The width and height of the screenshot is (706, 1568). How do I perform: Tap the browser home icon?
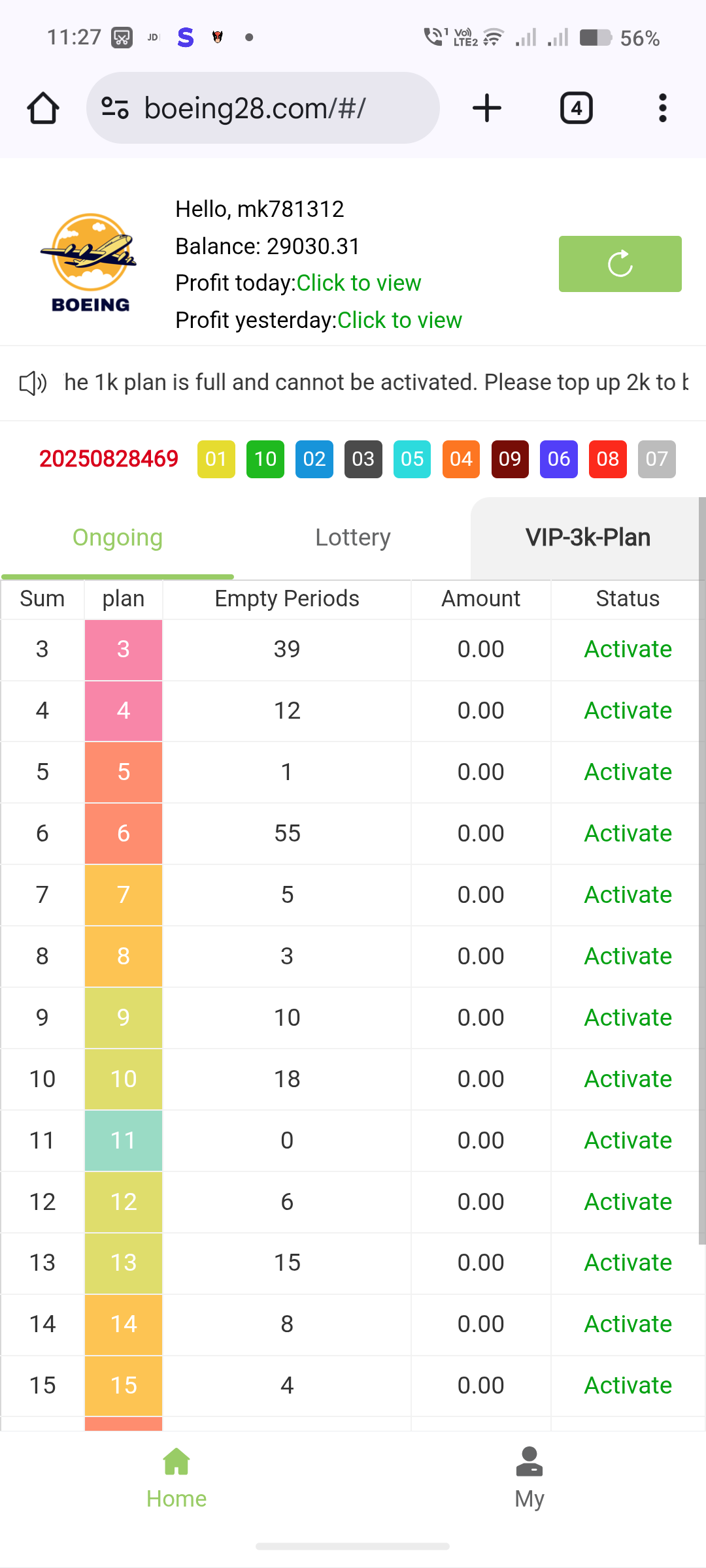[x=43, y=108]
